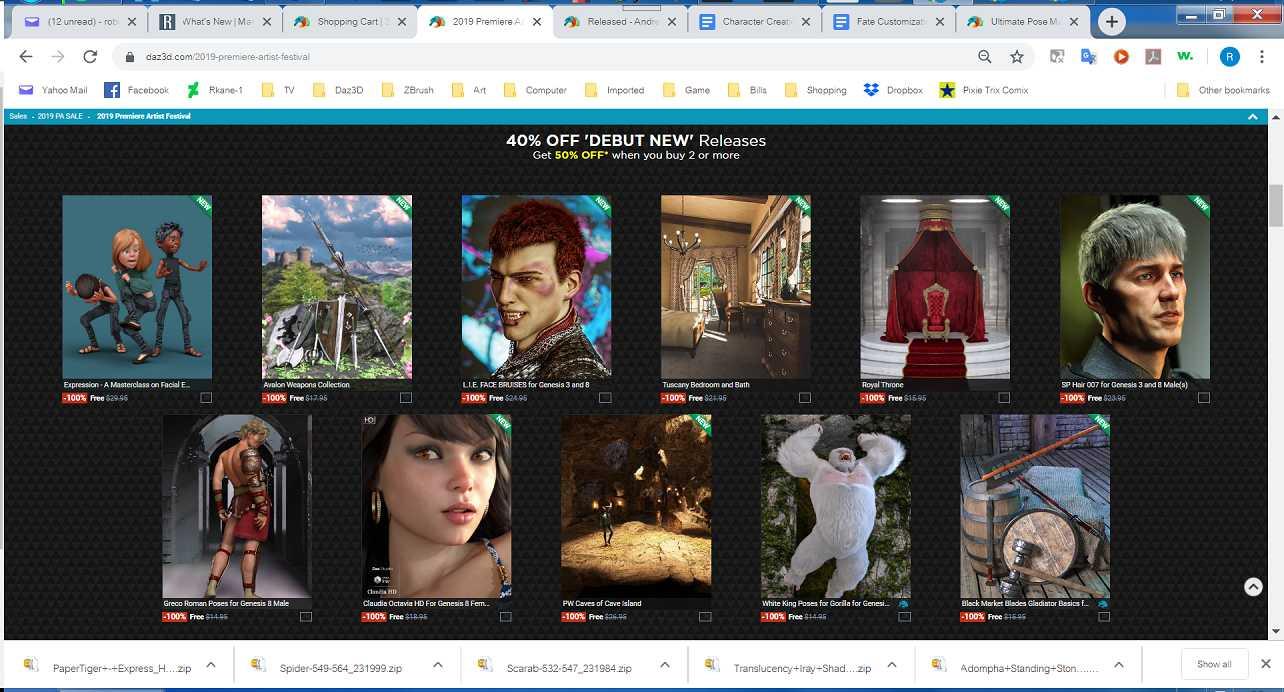Check the PW Caves of Cave Island box
The image size is (1284, 692).
(705, 617)
